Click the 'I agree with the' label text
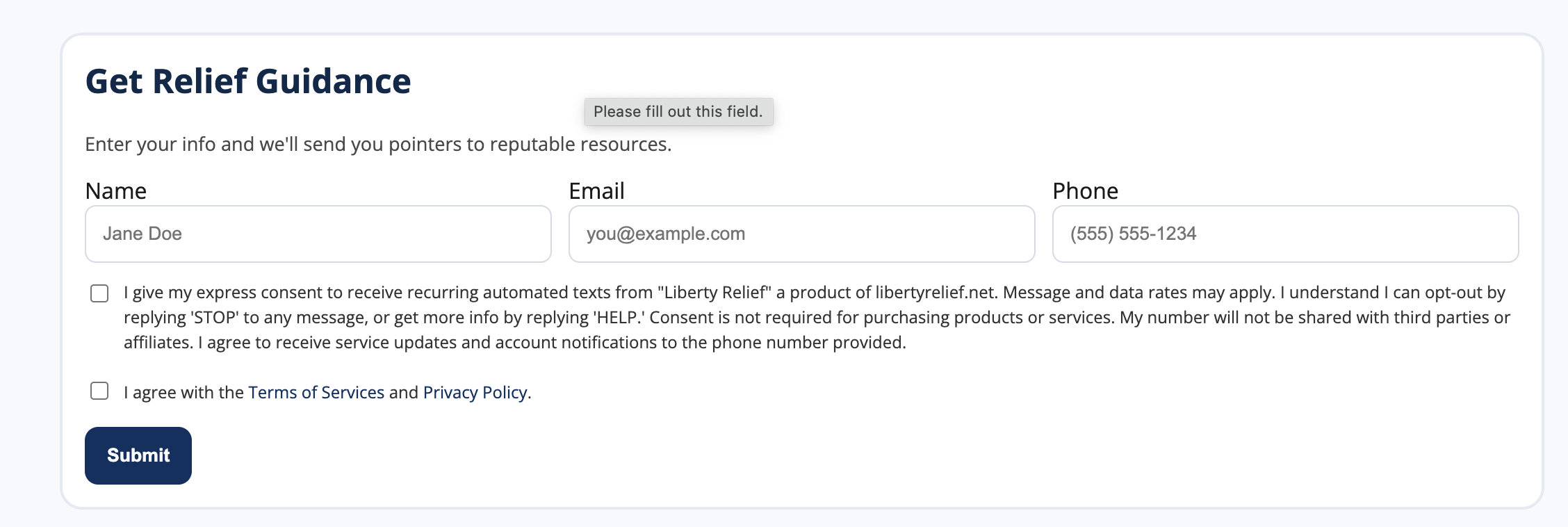This screenshot has width=1568, height=527. [183, 393]
